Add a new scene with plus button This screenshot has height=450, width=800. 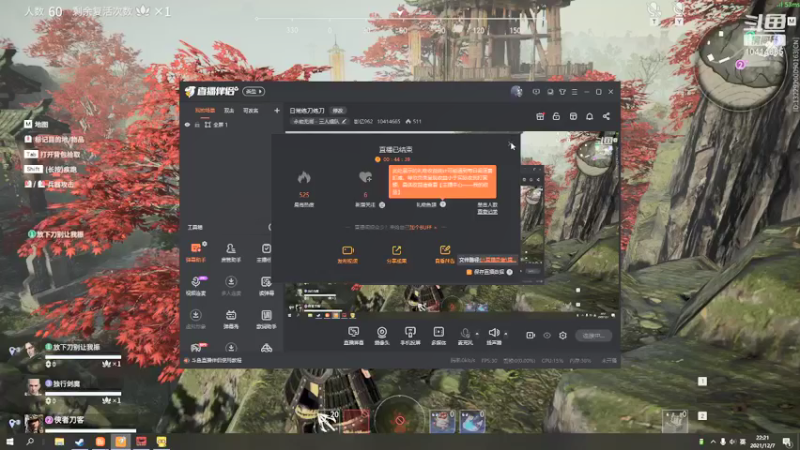(x=277, y=110)
